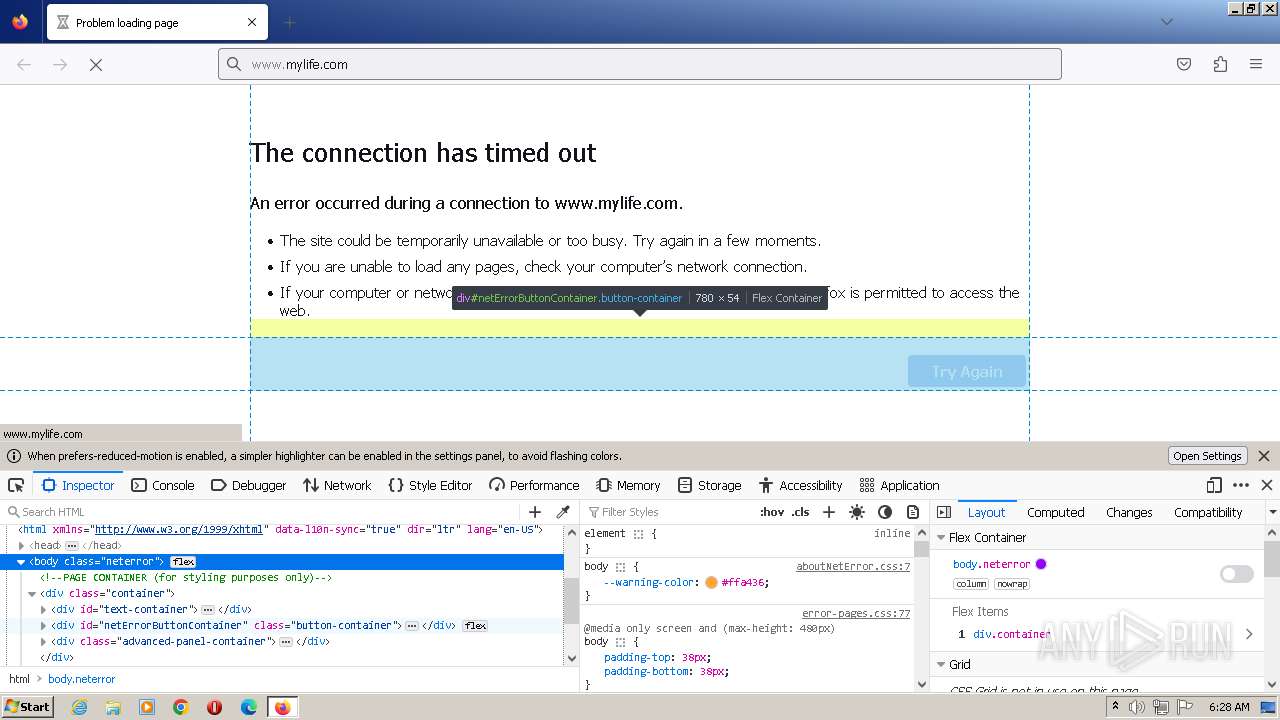Toggle flex badge on netErrorButtonContainer row
Image resolution: width=1280 pixels, height=720 pixels.
coord(475,626)
